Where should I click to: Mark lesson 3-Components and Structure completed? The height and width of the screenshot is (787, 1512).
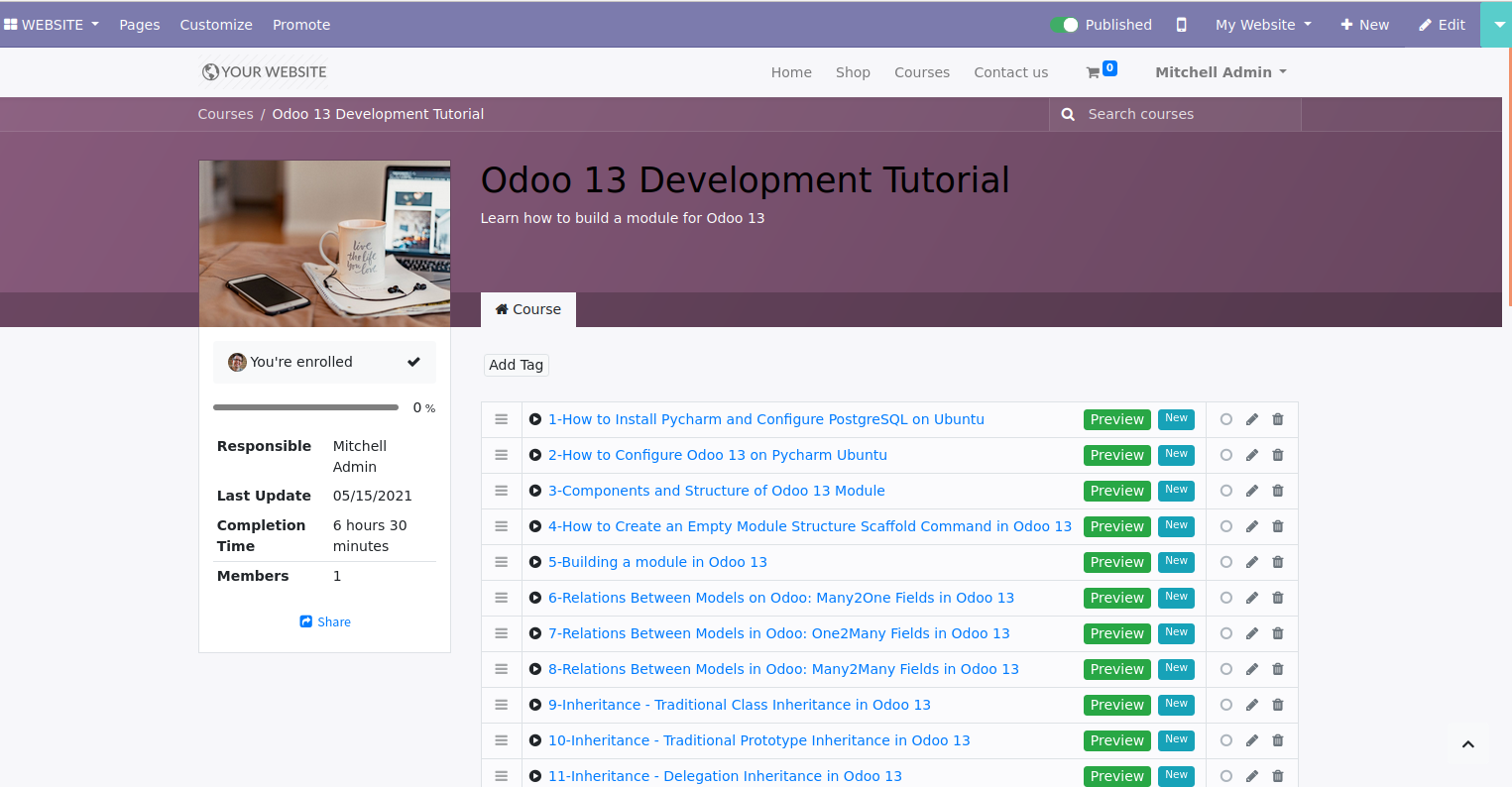(1226, 491)
